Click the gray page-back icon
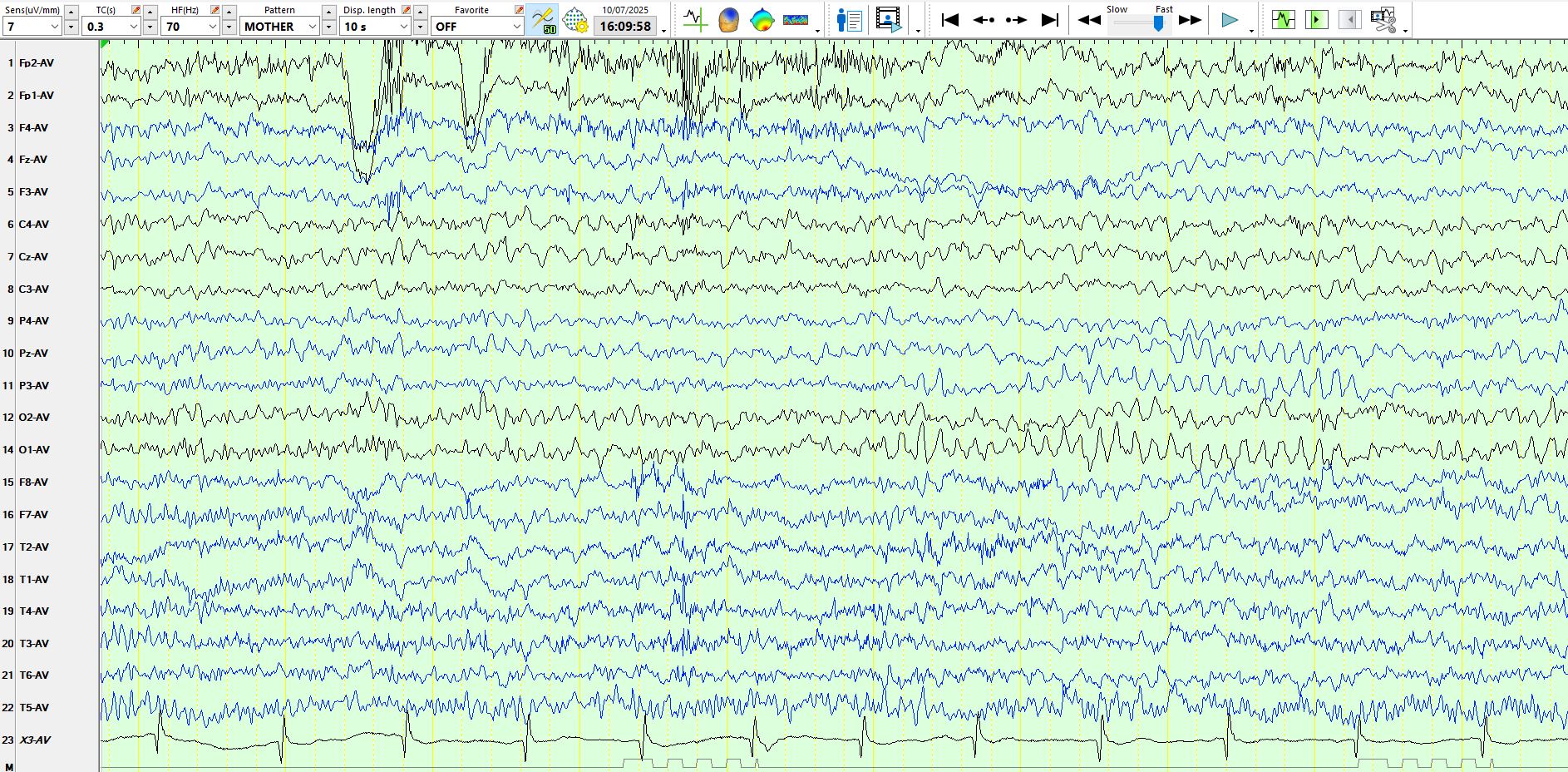 pyautogui.click(x=1350, y=19)
